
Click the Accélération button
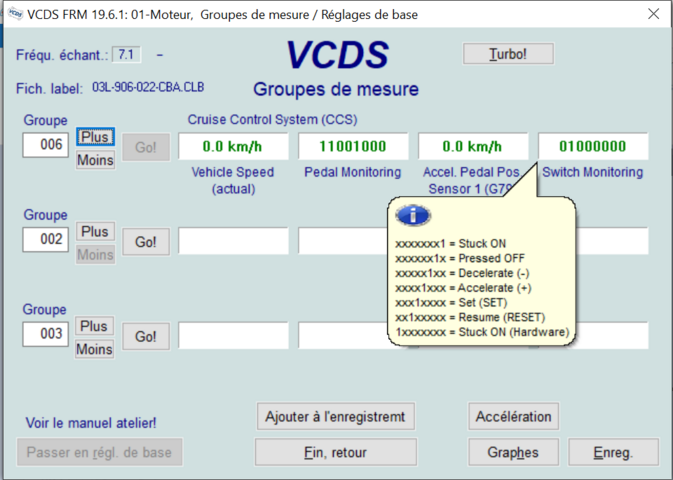(513, 416)
